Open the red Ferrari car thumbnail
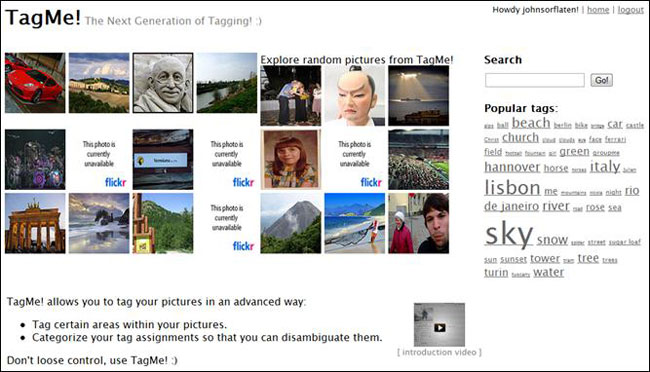Image resolution: width=650 pixels, height=372 pixels. pos(35,83)
